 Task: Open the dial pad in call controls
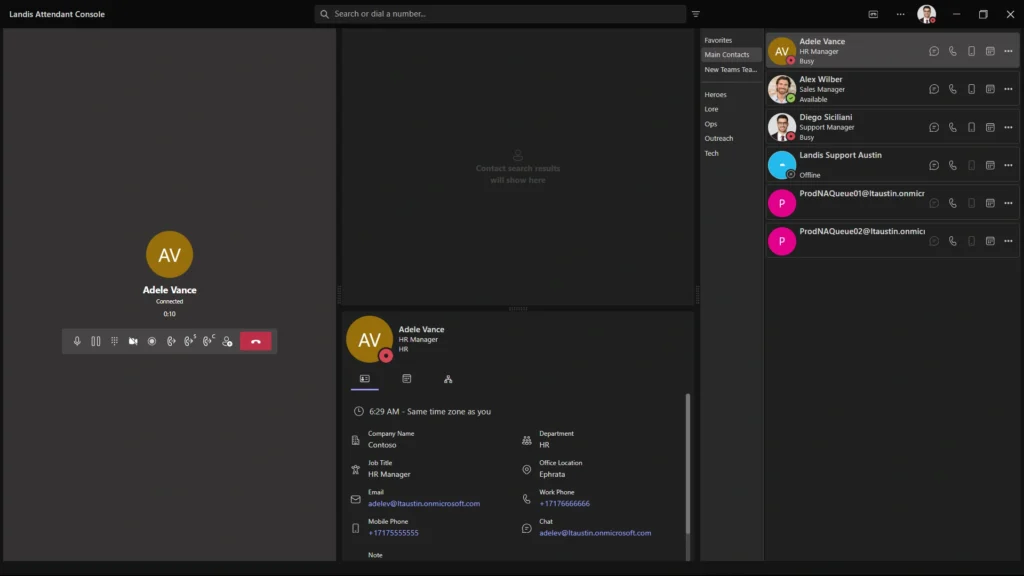click(114, 342)
